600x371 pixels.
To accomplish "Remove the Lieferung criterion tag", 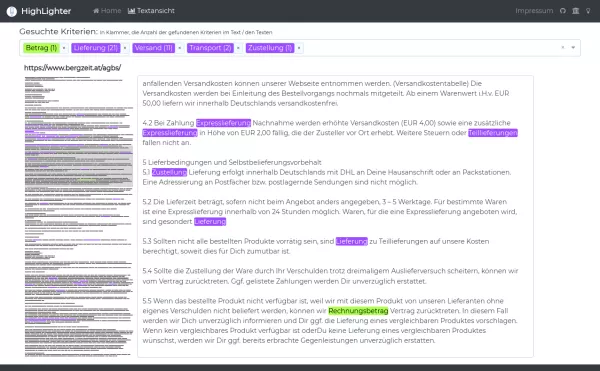I will (x=125, y=48).
